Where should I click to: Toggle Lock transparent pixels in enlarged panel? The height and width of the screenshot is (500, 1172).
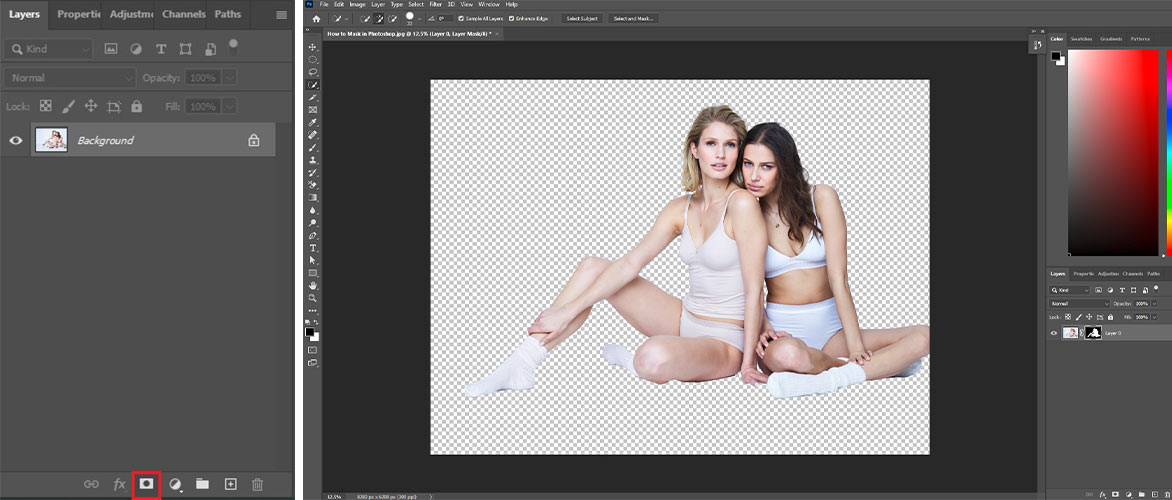pos(46,106)
